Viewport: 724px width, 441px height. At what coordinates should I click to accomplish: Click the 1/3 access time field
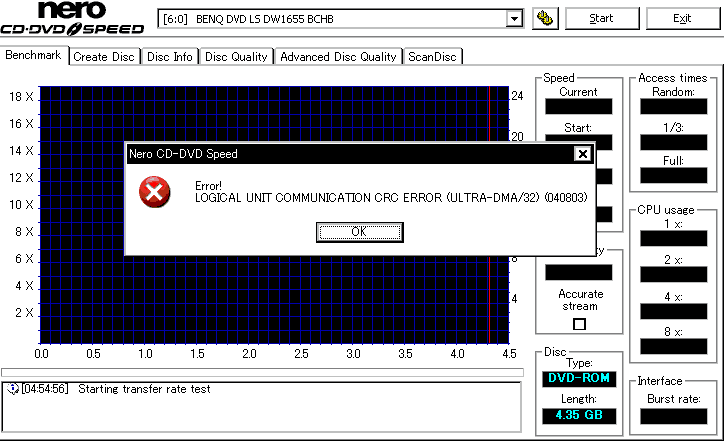click(674, 142)
